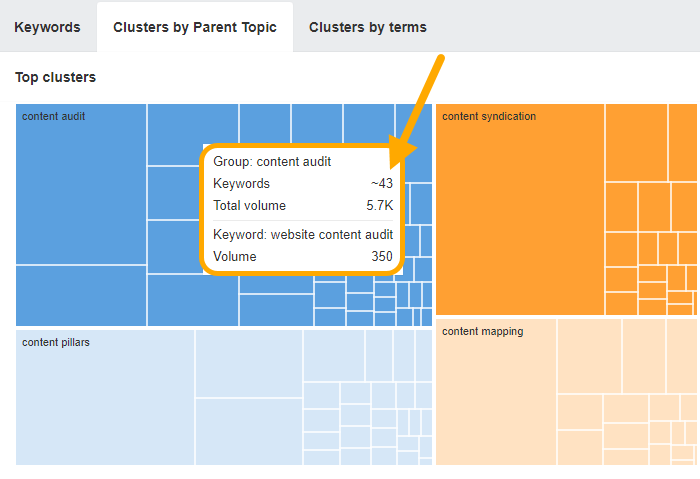Click the 5.7K total volume value
700x479 pixels.
click(379, 206)
